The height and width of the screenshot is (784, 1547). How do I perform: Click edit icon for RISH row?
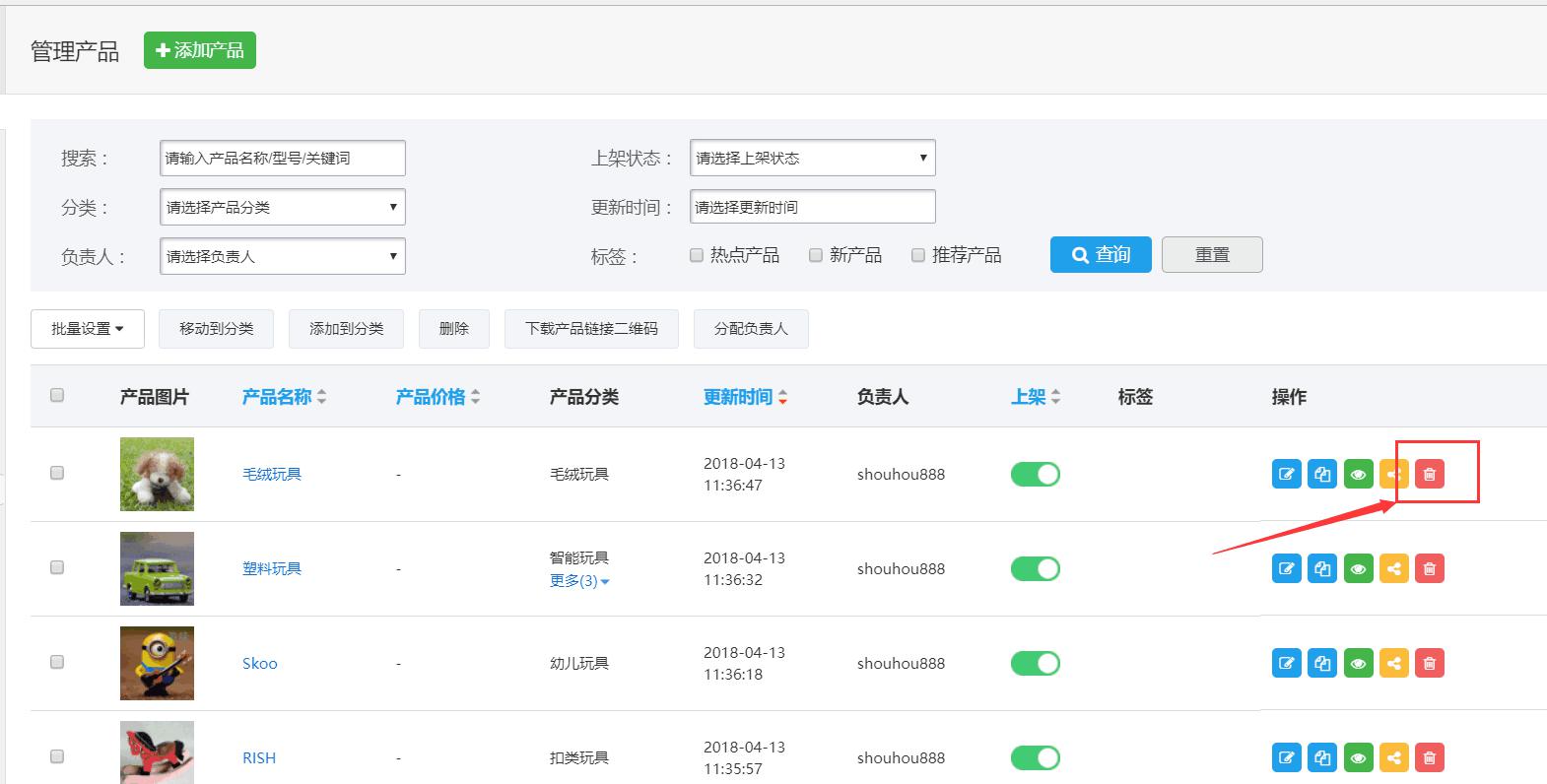[1286, 757]
